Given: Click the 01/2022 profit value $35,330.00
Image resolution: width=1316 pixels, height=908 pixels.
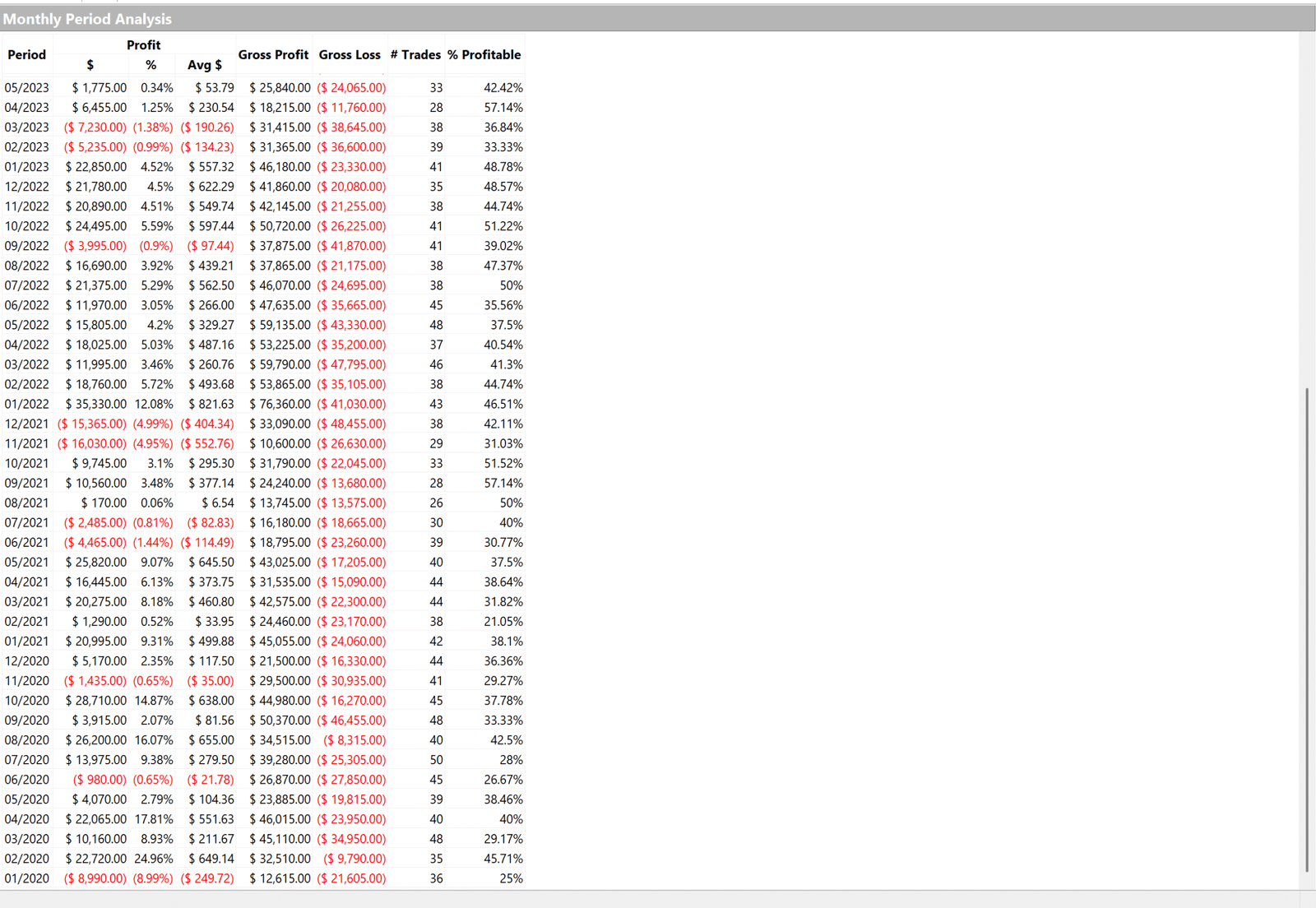Looking at the screenshot, I should pyautogui.click(x=96, y=404).
